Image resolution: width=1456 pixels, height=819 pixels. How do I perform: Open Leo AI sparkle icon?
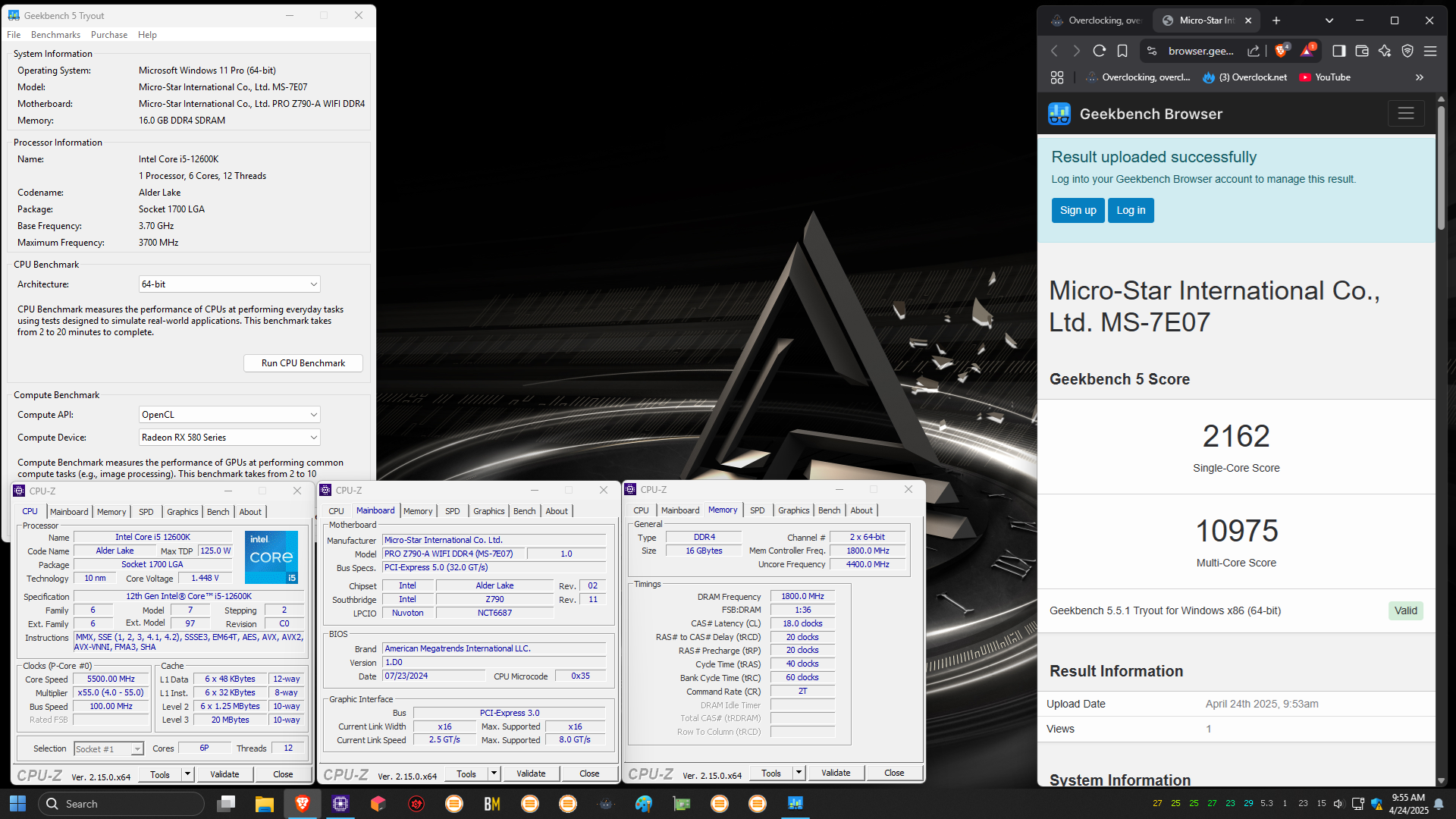[x=1385, y=51]
